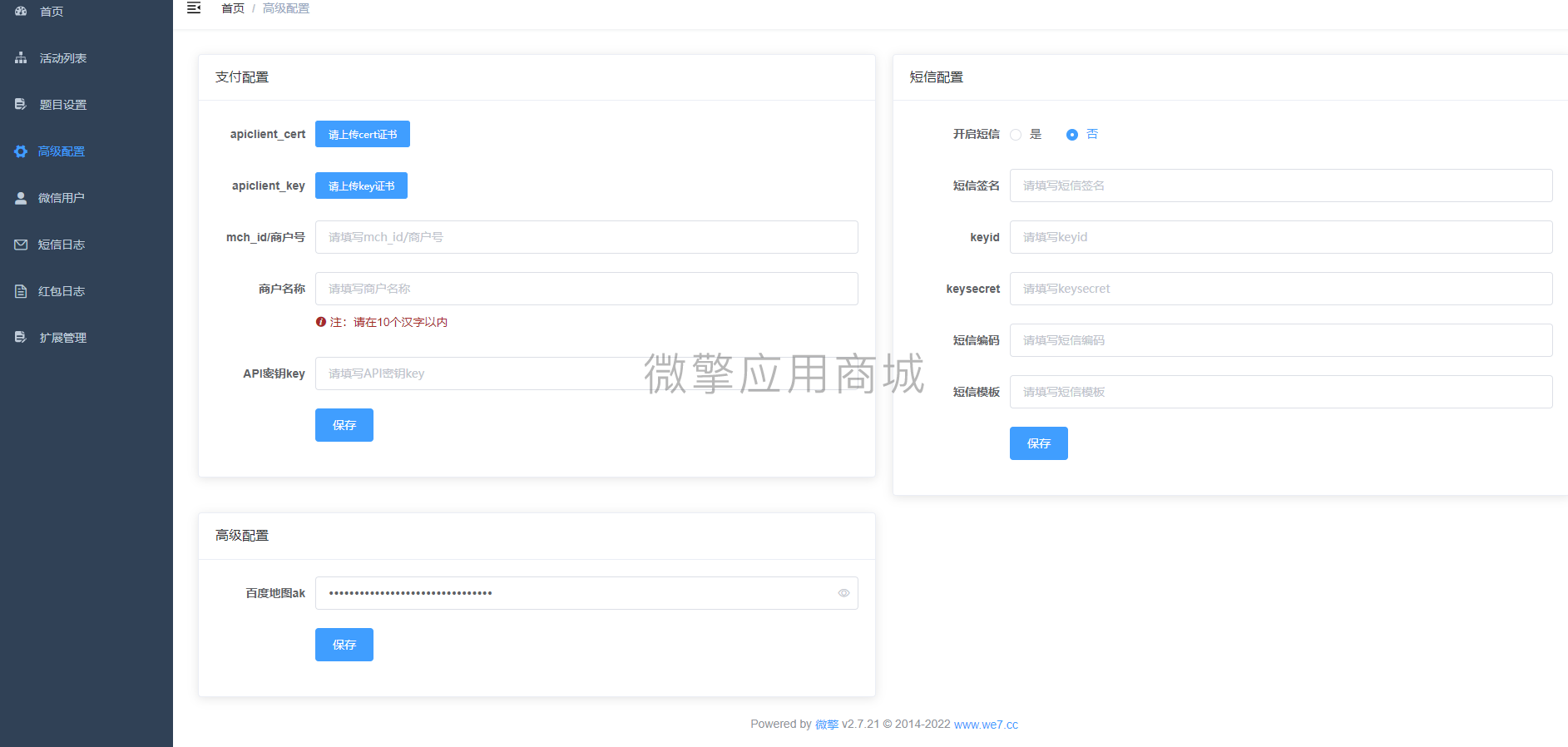Select 否 radio to disable SMS

(x=1072, y=135)
